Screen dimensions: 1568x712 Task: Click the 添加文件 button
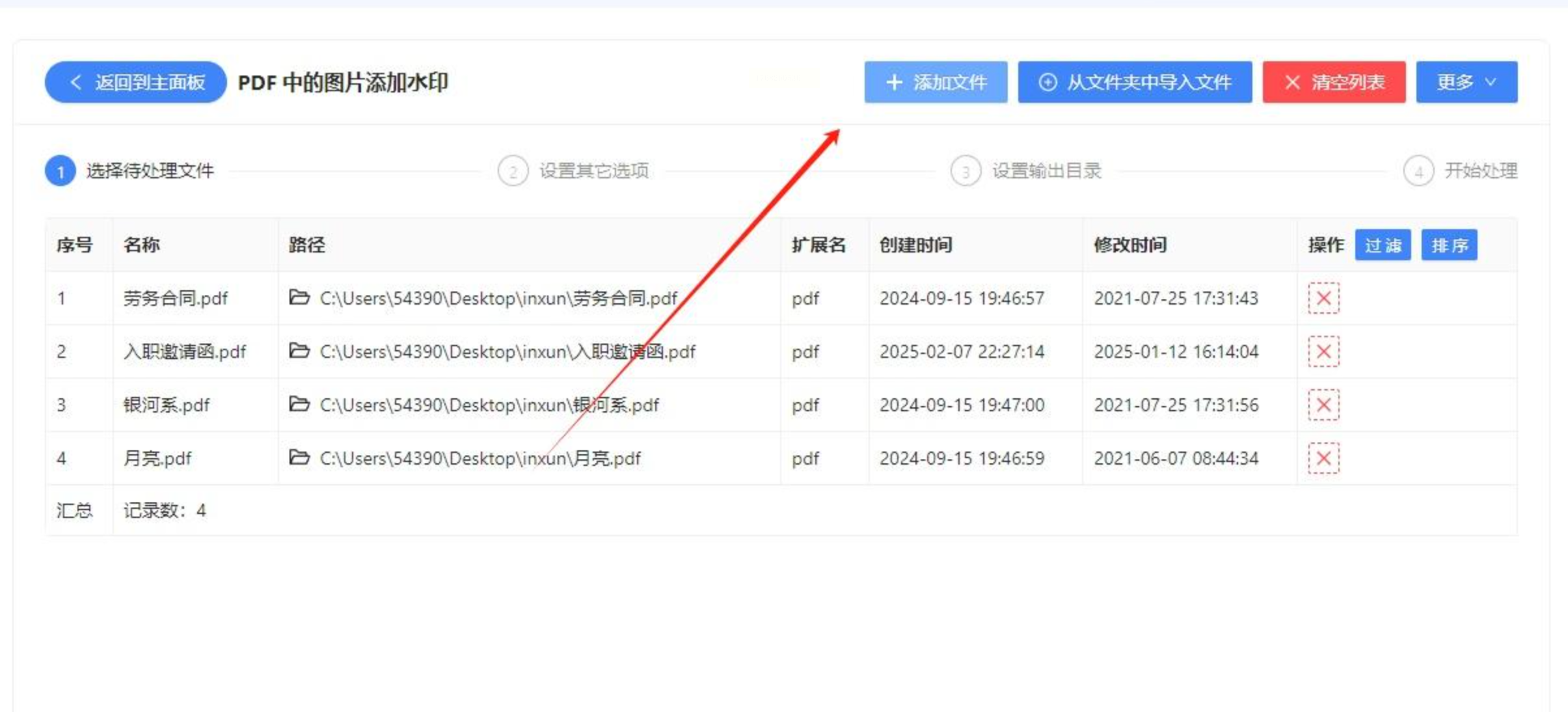(935, 82)
